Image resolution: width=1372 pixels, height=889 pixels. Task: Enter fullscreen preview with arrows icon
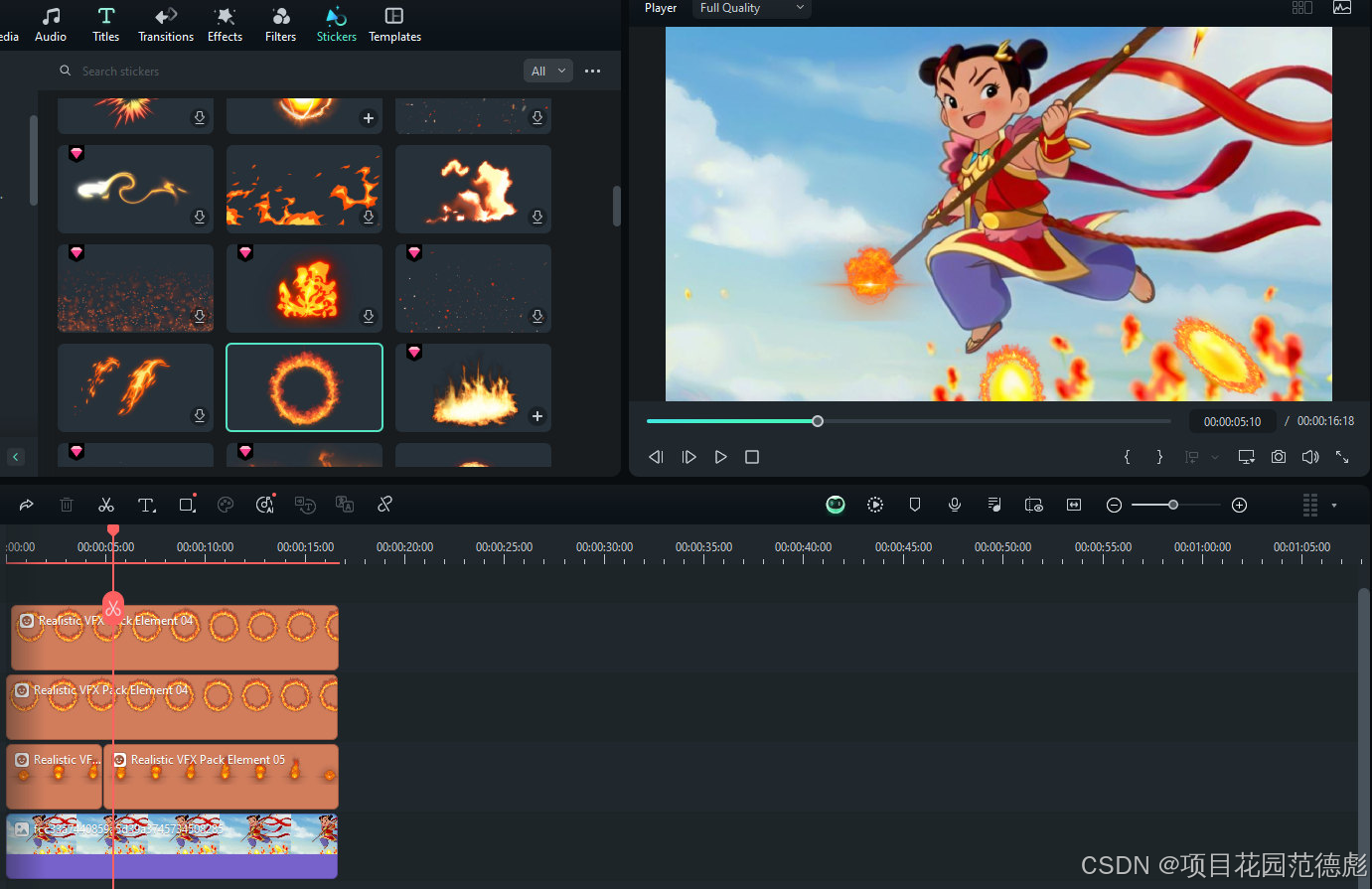(1342, 457)
